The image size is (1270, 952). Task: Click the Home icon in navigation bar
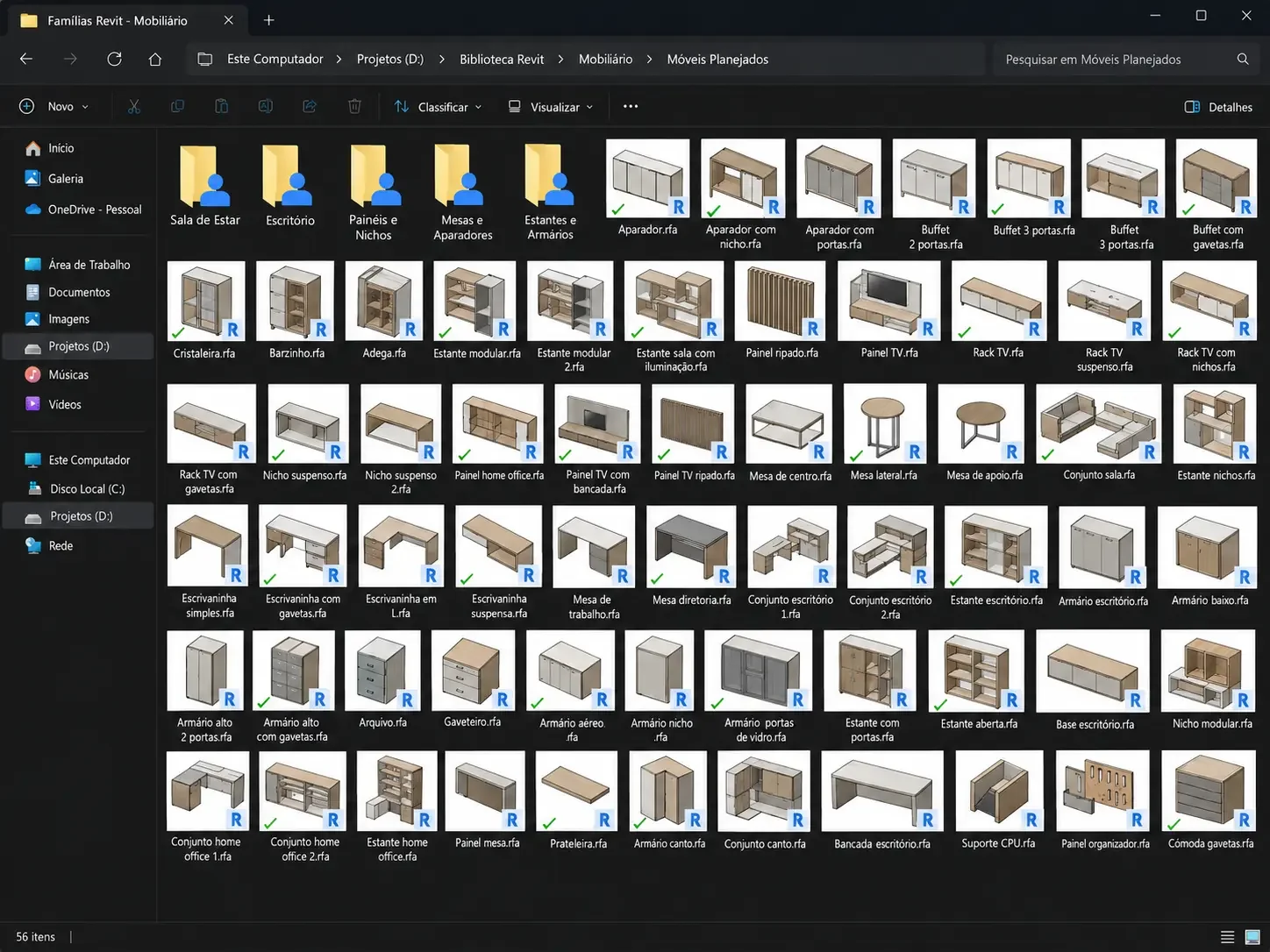(155, 59)
